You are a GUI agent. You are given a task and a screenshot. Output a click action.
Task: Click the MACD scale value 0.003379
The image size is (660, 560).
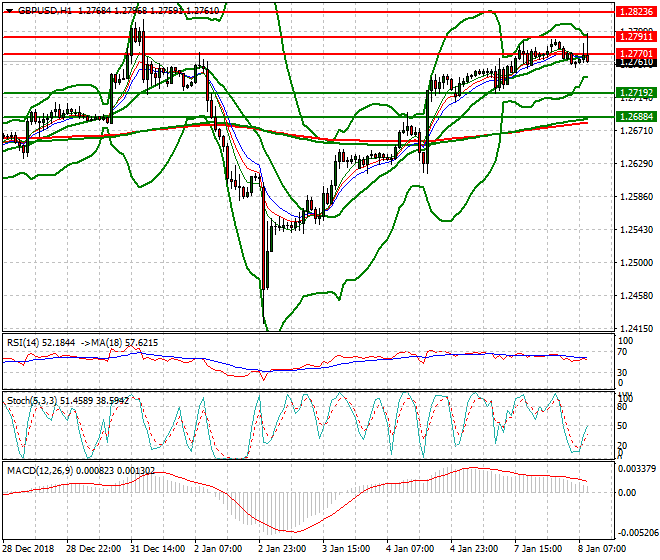pyautogui.click(x=636, y=469)
